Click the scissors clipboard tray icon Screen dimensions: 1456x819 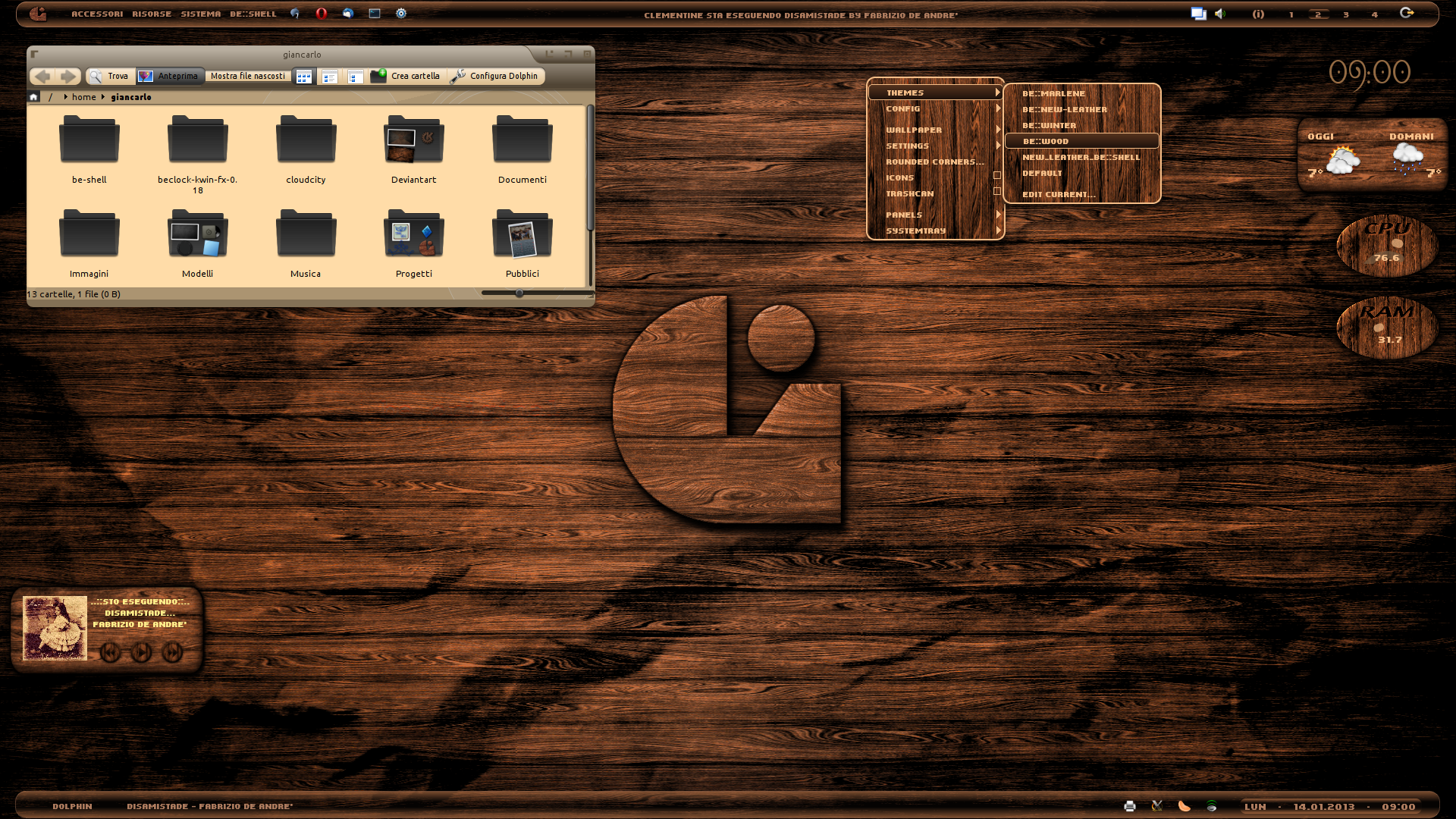point(1157,806)
